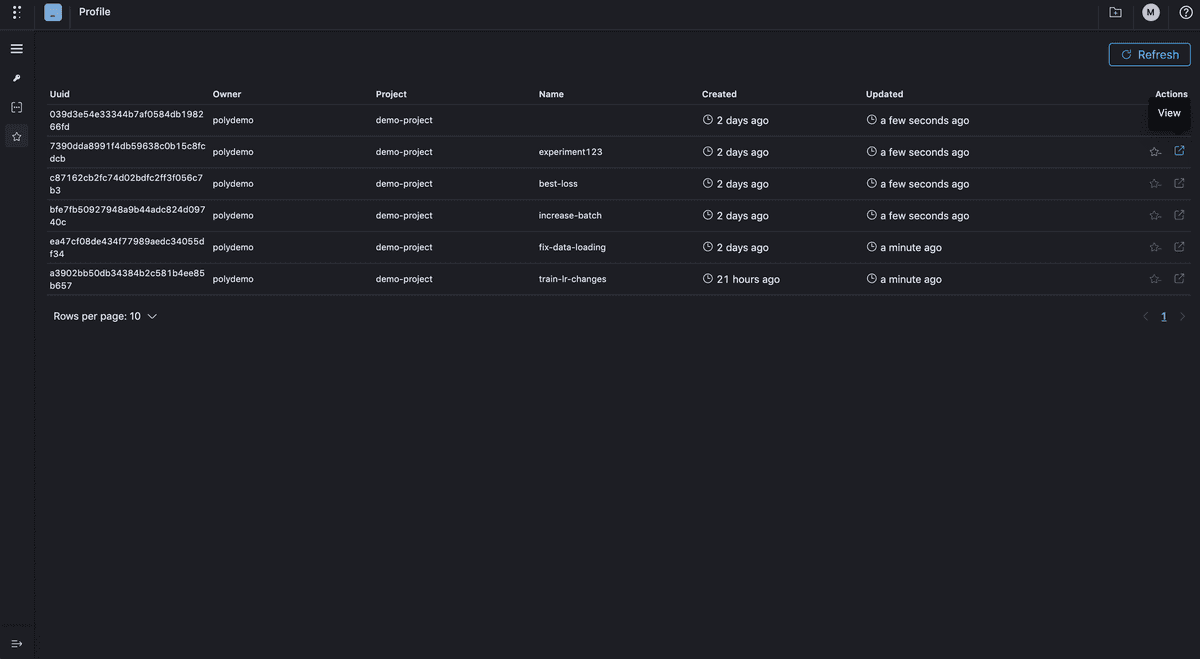This screenshot has height=659, width=1200.
Task: Click the best-loss name cell
Action: pos(558,184)
